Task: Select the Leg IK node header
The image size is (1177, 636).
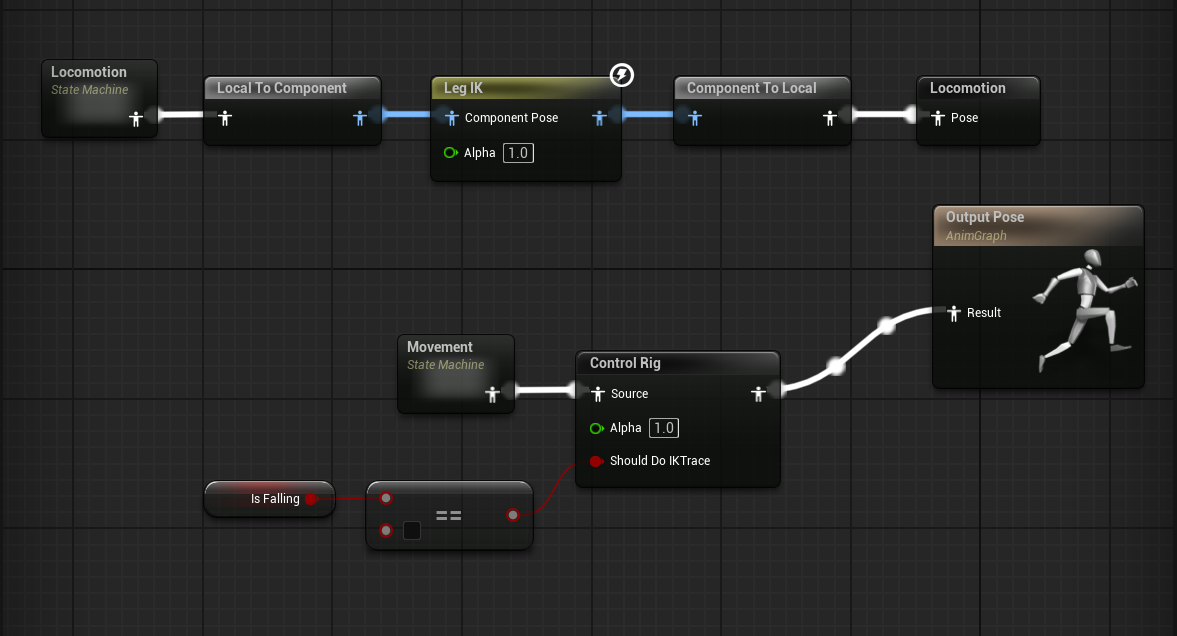Action: (x=525, y=88)
